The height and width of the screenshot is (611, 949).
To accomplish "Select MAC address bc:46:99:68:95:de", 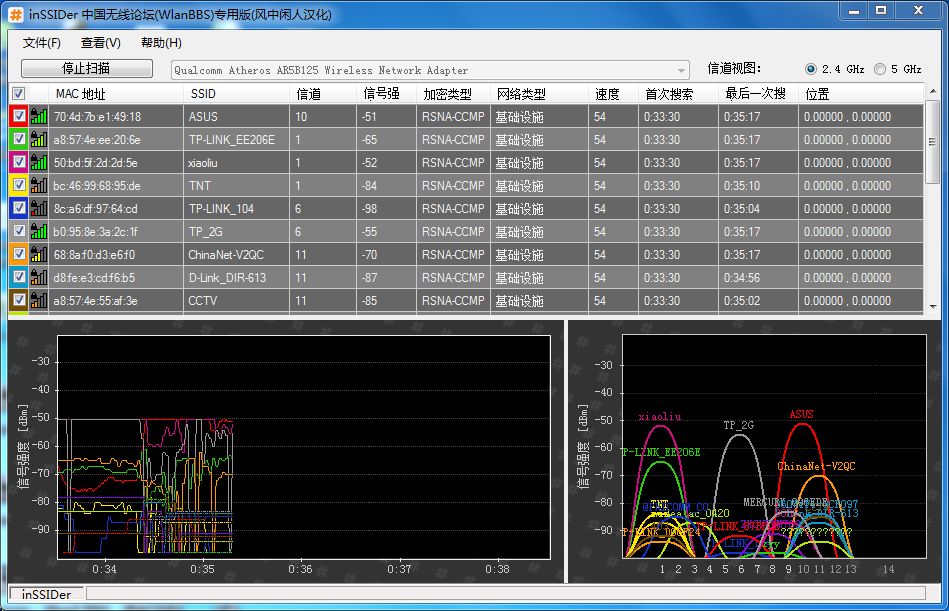I will (97, 186).
